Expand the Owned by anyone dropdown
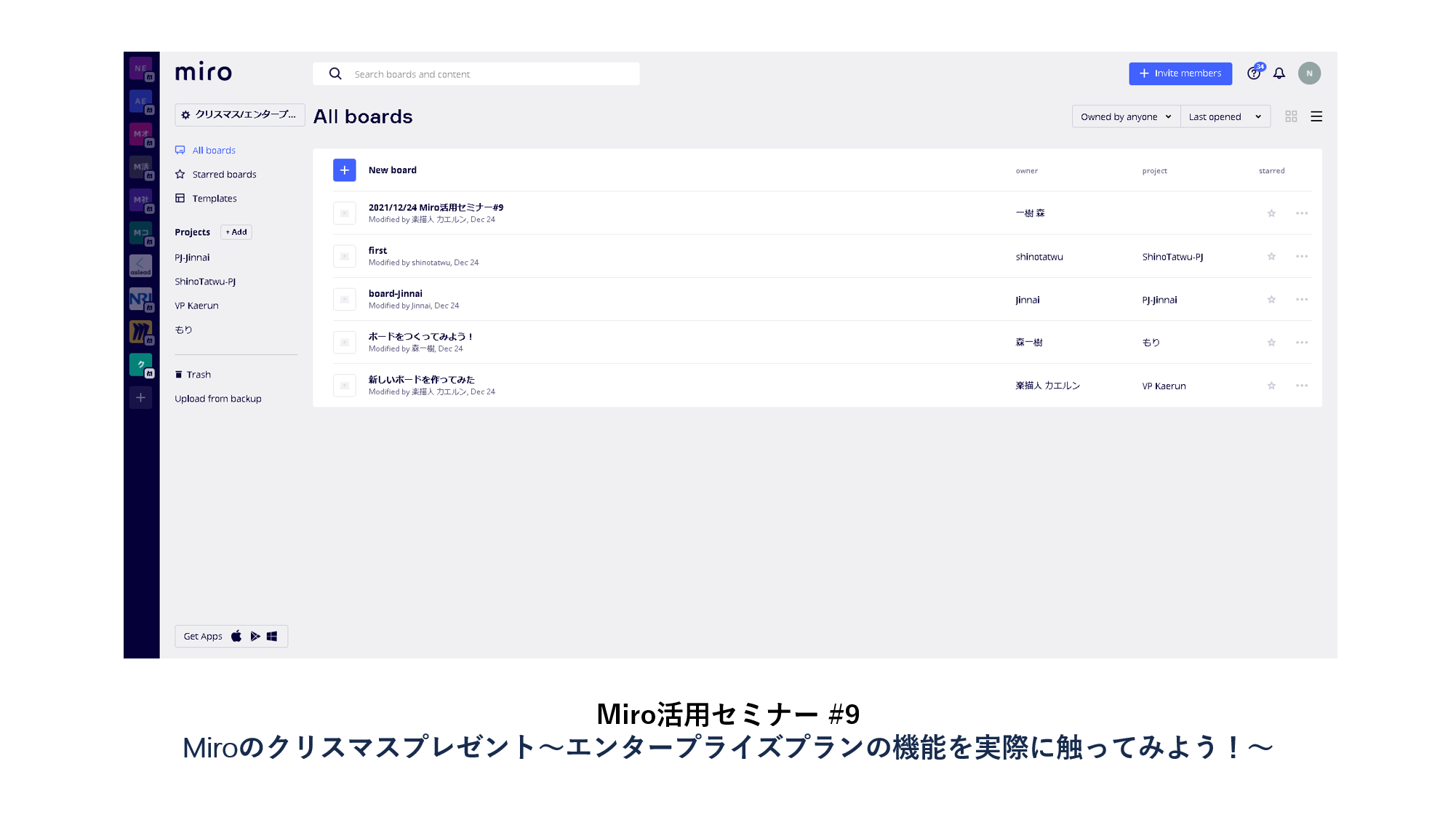Image resolution: width=1456 pixels, height=820 pixels. point(1125,116)
